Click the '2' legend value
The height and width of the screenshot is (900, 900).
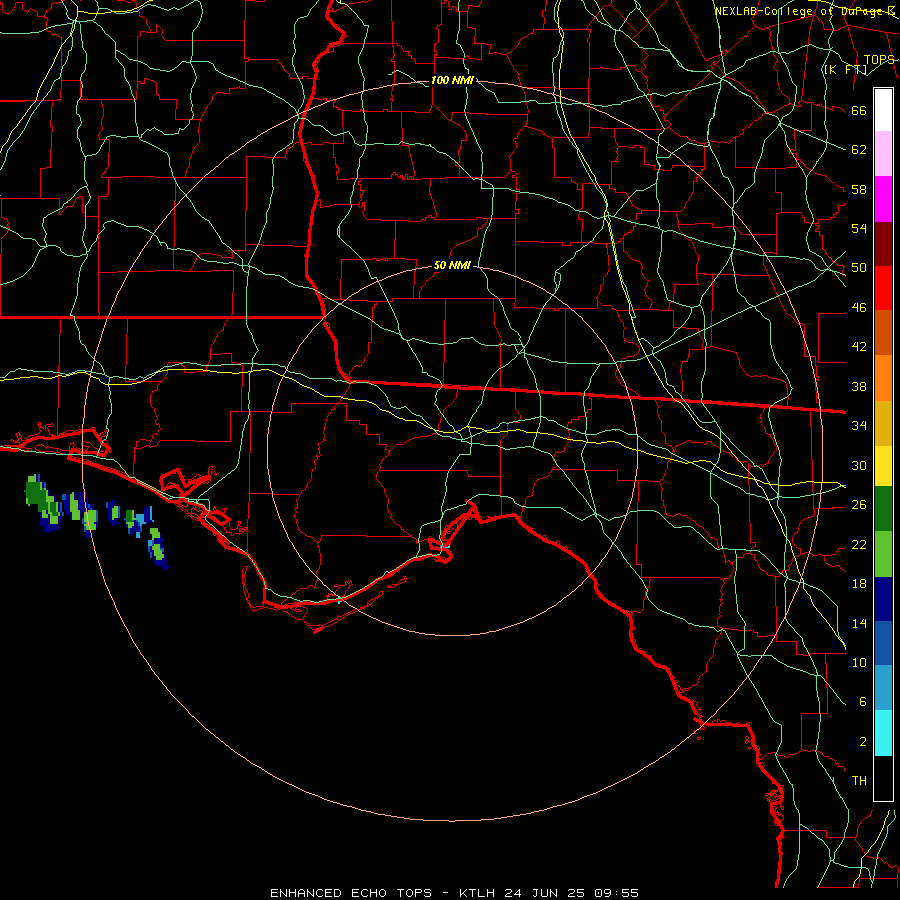862,742
